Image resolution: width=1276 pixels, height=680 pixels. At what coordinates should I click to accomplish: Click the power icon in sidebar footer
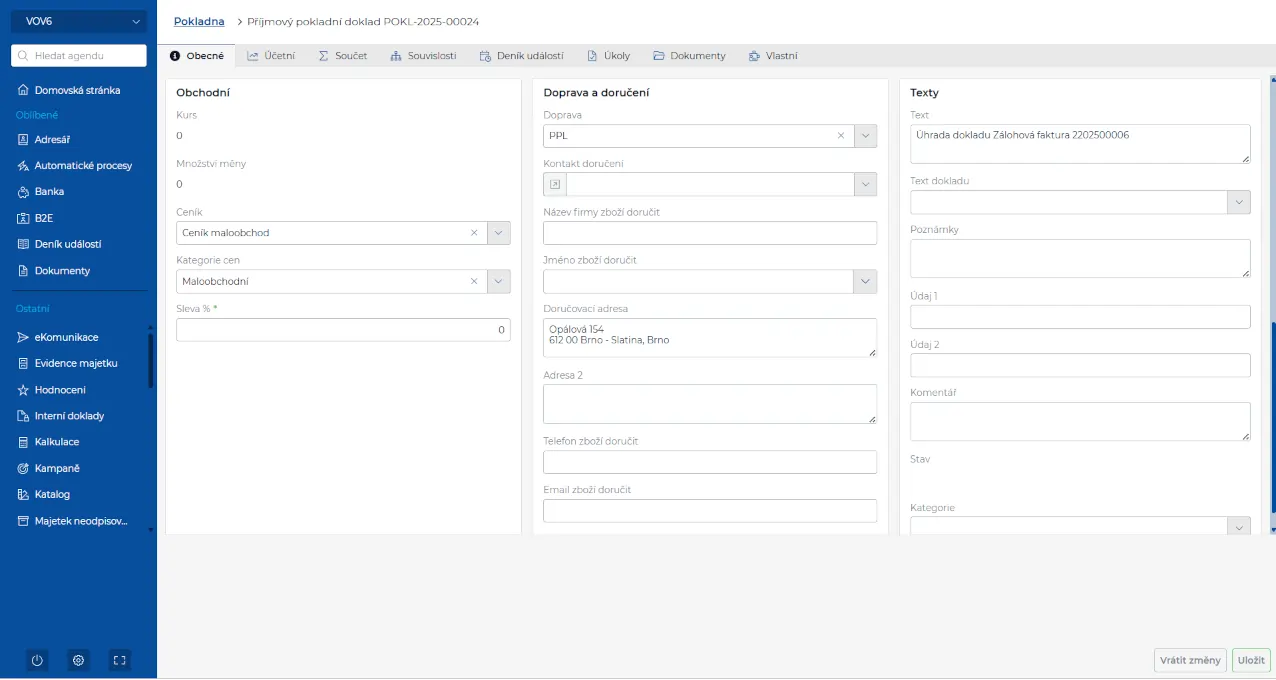[x=37, y=660]
